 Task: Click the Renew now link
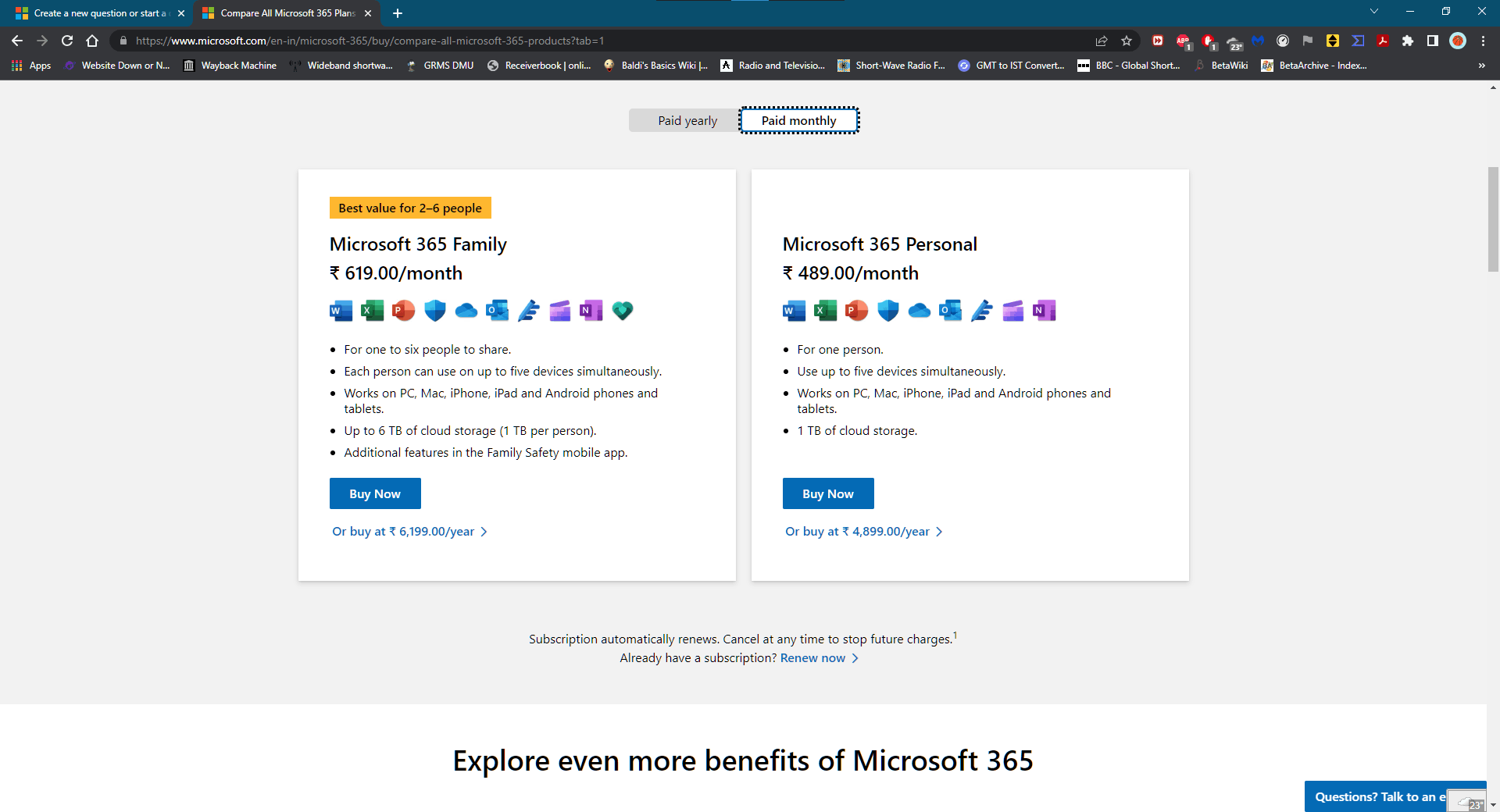click(x=819, y=658)
